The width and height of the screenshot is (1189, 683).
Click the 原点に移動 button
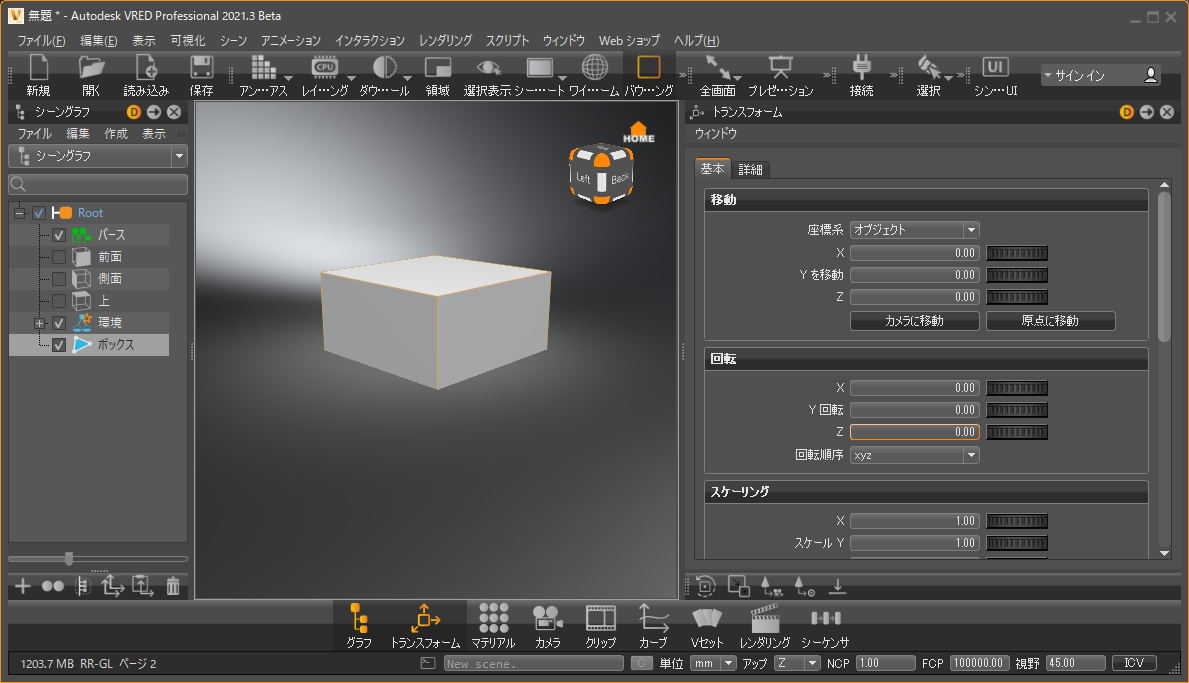click(1050, 321)
